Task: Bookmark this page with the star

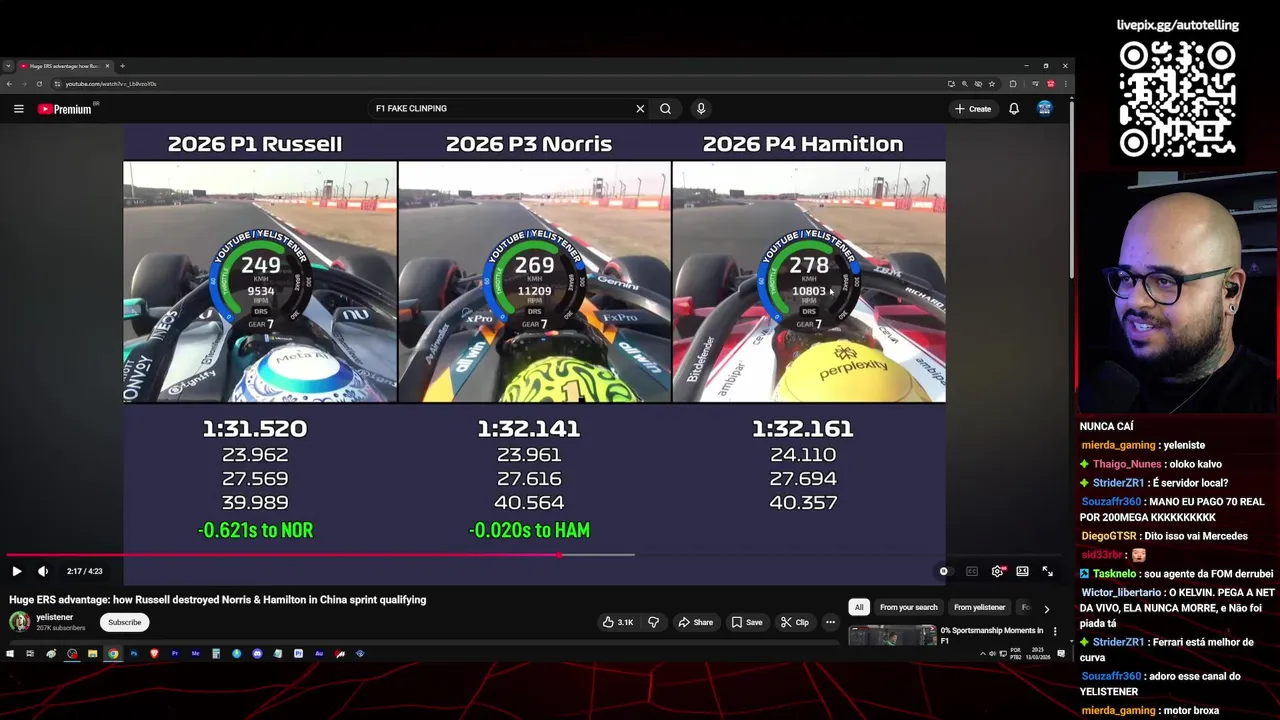Action: point(992,84)
